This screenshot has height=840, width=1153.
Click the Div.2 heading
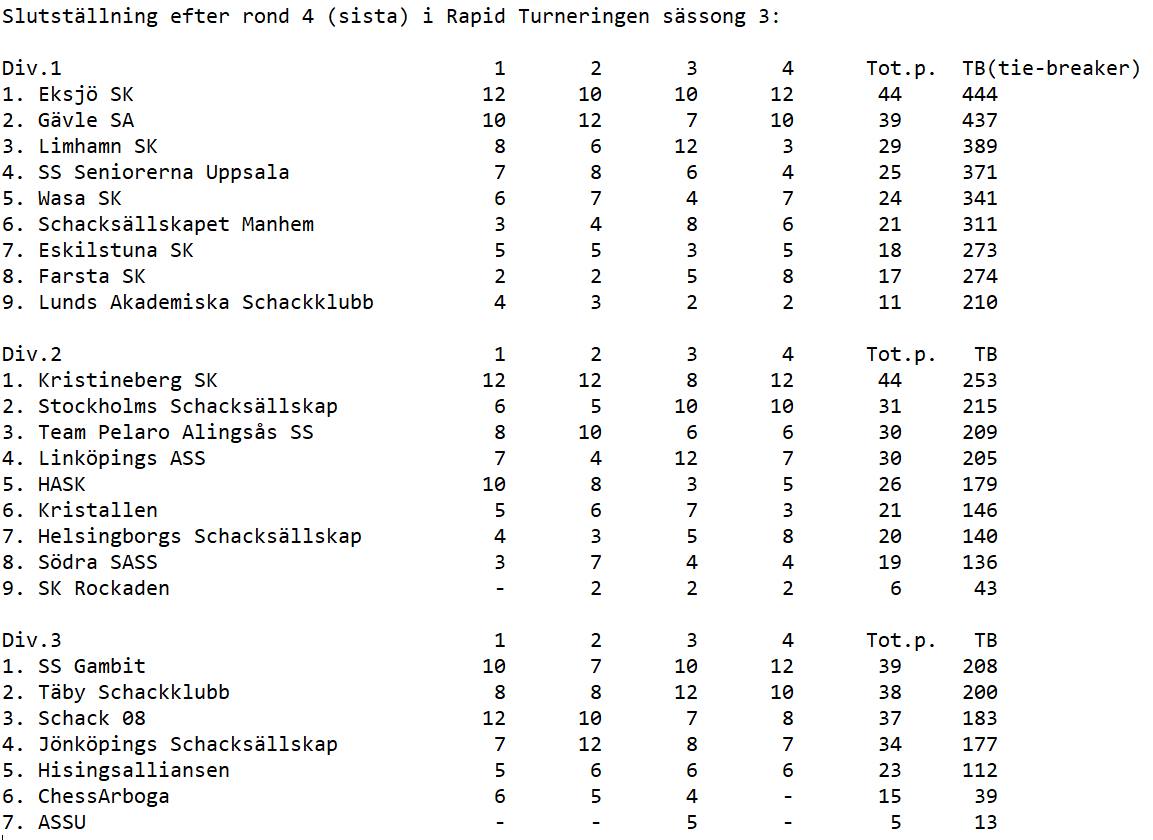[x=30, y=354]
